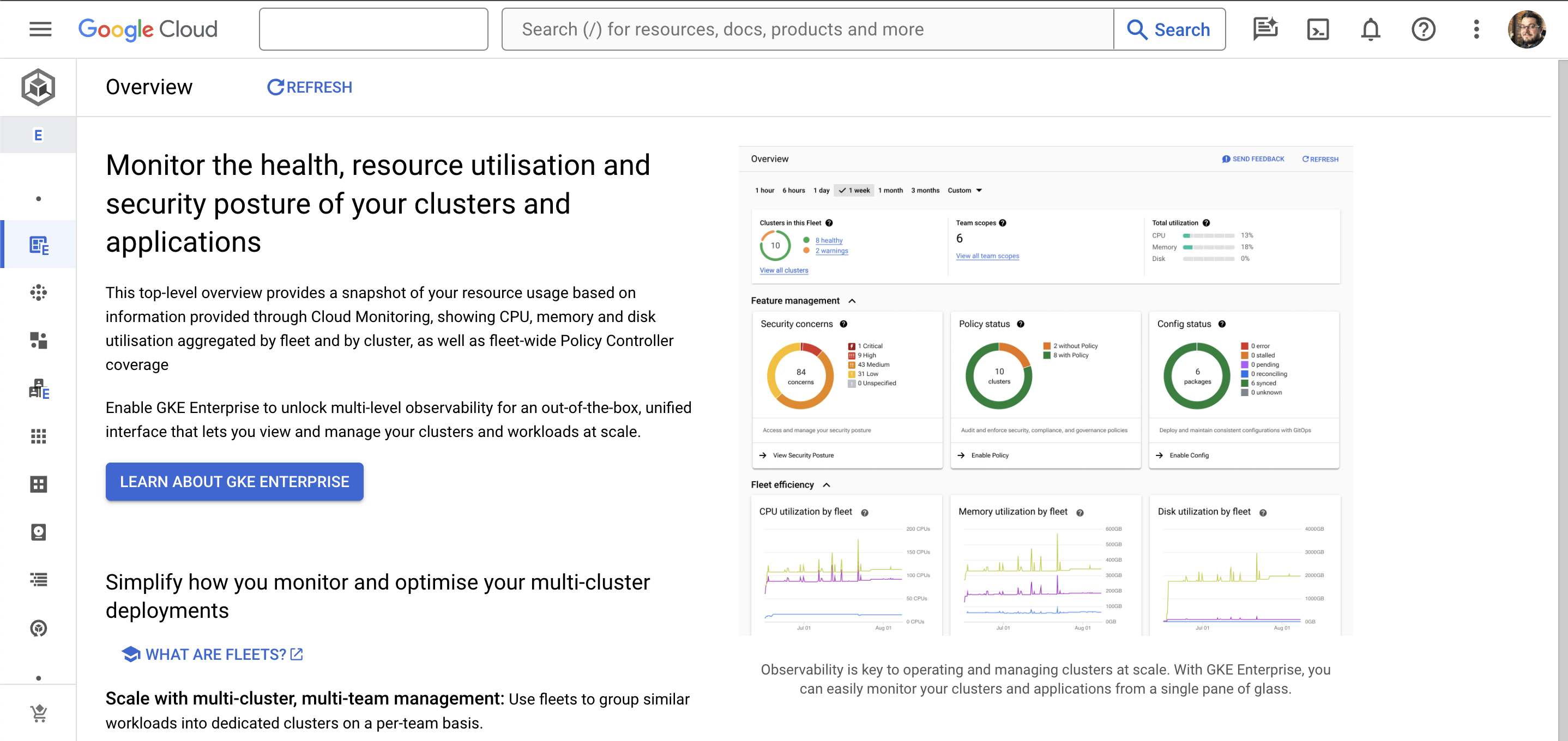Image resolution: width=1568 pixels, height=741 pixels.
Task: Open the four-square window sidebar icon
Action: (x=38, y=484)
